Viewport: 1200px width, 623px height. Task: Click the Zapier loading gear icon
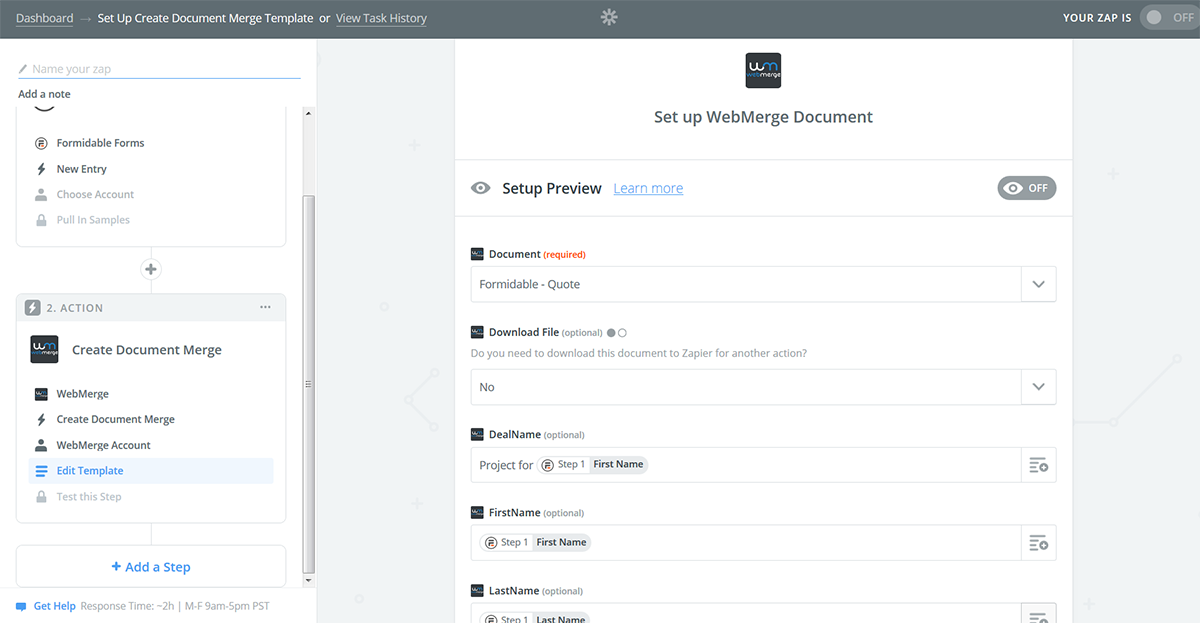point(609,17)
